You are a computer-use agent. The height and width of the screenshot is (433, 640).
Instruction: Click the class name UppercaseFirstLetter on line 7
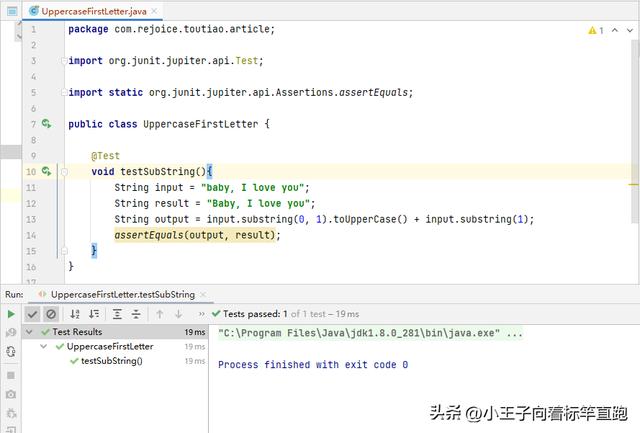coord(200,124)
